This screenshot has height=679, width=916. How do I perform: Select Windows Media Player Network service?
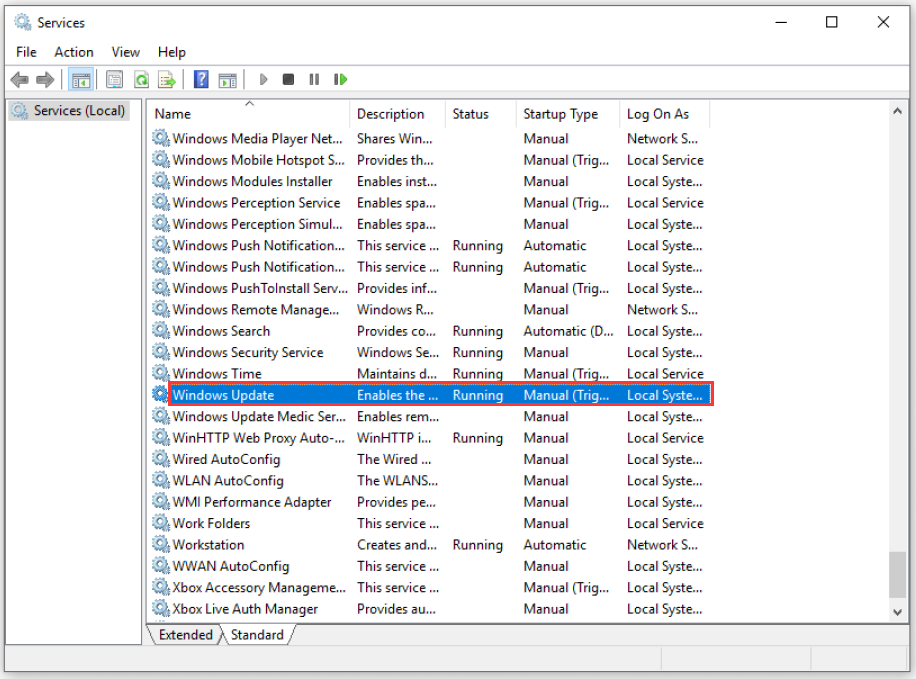[x=429, y=138]
